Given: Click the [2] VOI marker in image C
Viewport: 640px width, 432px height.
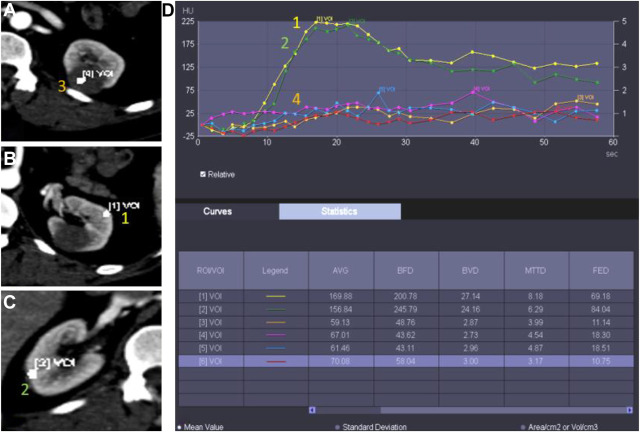Looking at the screenshot, I should coord(32,374).
